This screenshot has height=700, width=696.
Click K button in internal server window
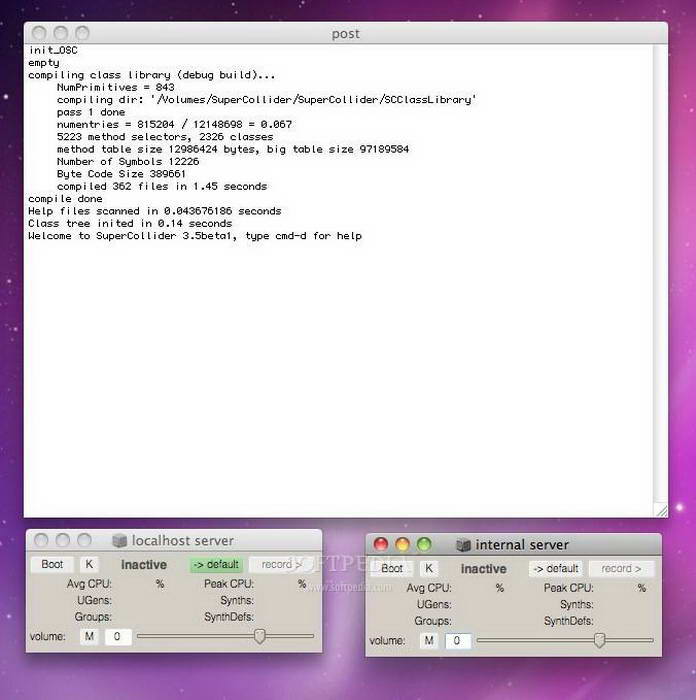coord(429,568)
